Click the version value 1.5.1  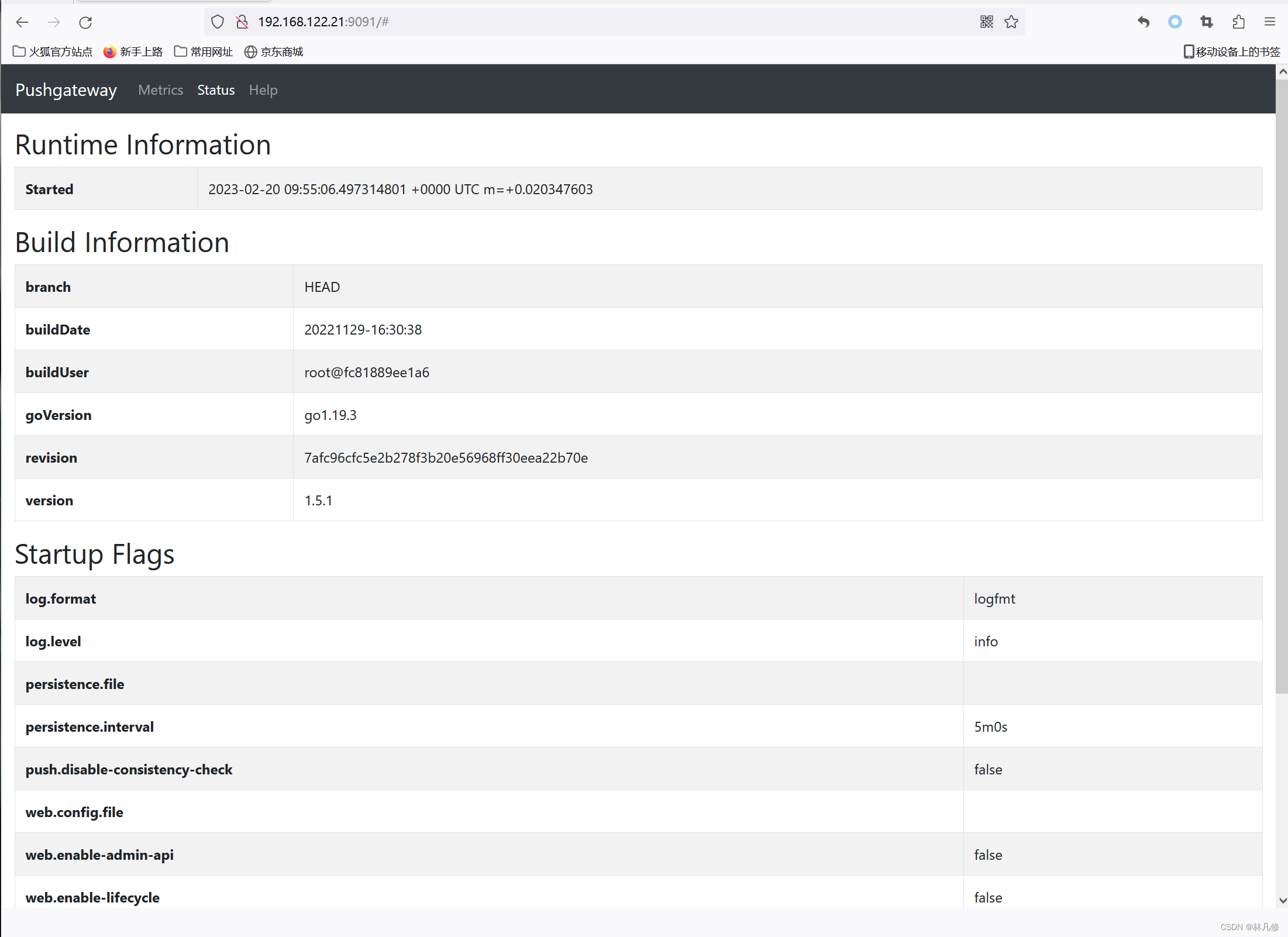click(x=319, y=501)
